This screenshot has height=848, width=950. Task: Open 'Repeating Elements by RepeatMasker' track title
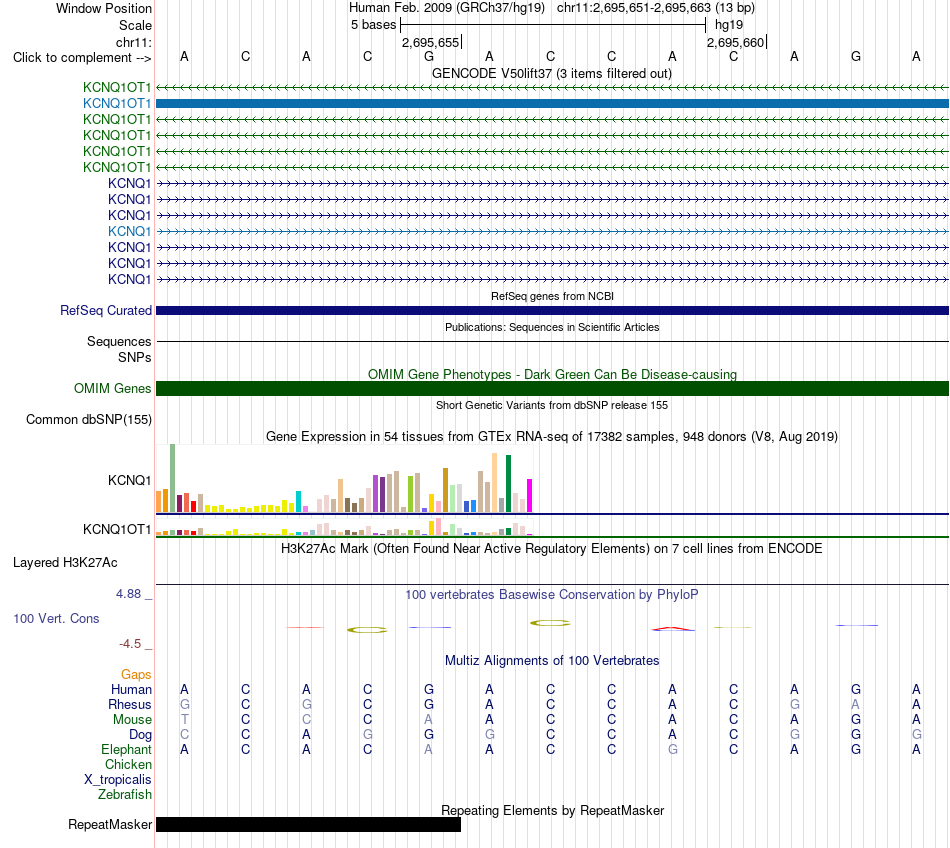(552, 810)
